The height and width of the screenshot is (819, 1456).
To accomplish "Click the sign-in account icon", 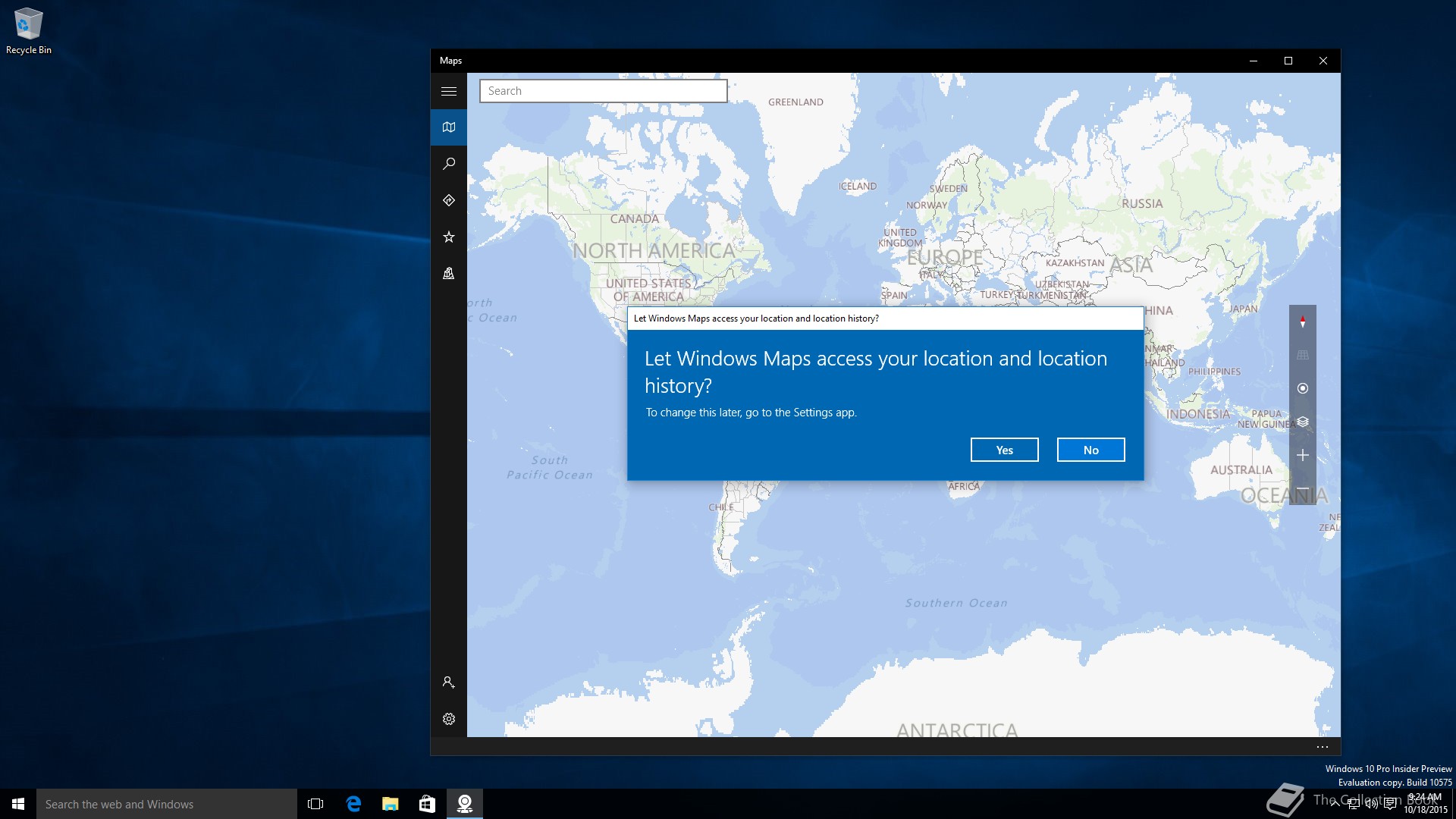I will tap(449, 682).
